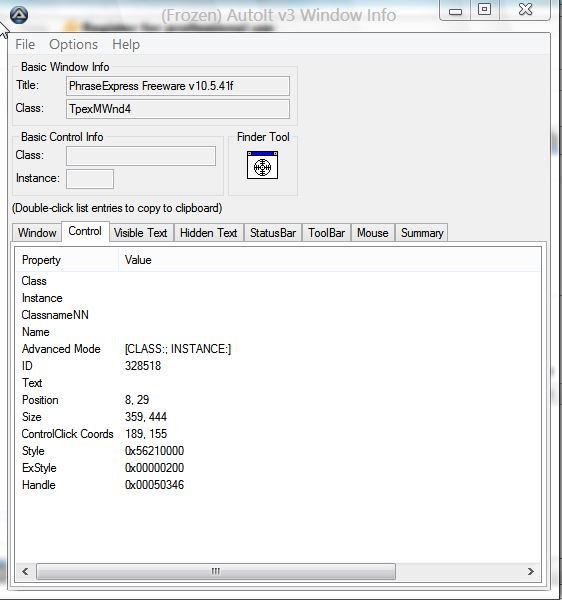Click the right scroll arrow
Viewport: 562px width, 600px height.
(531, 571)
